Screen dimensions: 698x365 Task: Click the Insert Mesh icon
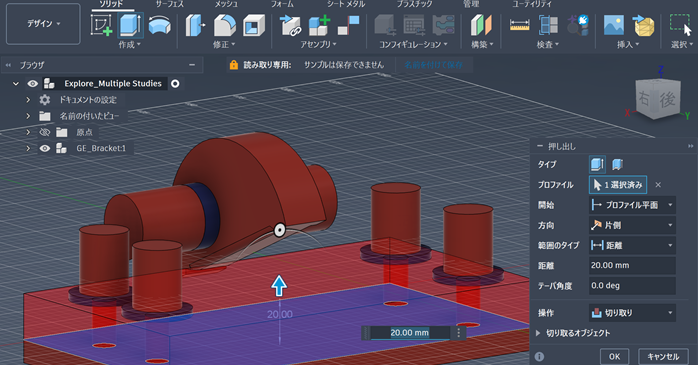tap(643, 25)
